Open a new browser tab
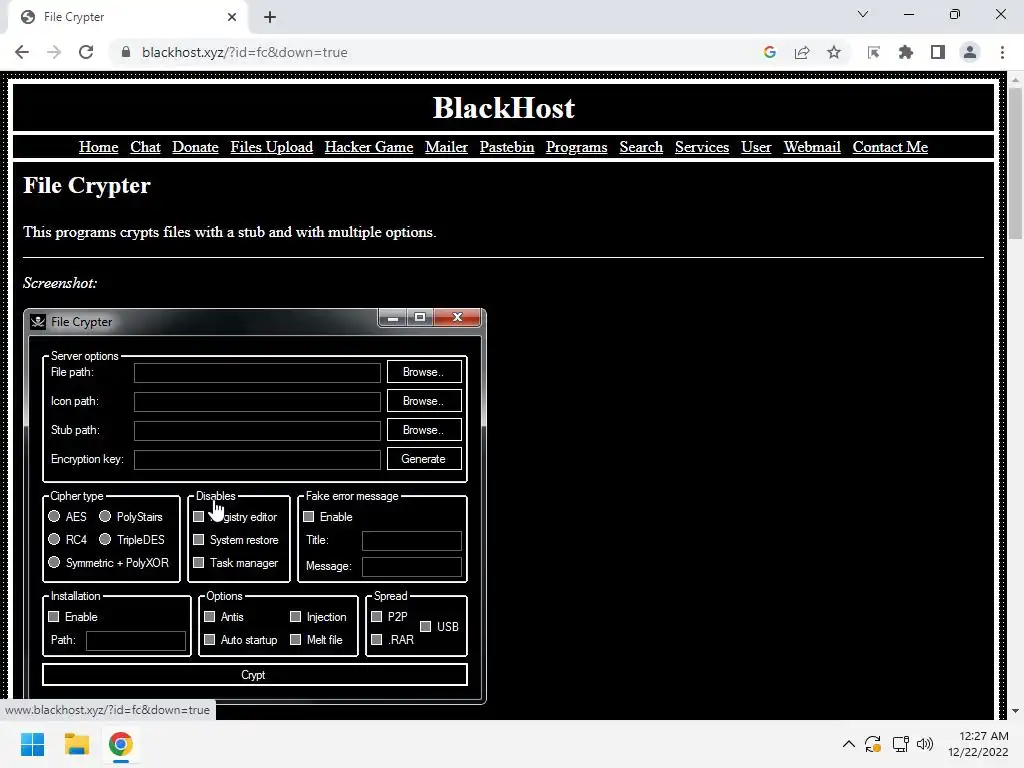 point(270,17)
